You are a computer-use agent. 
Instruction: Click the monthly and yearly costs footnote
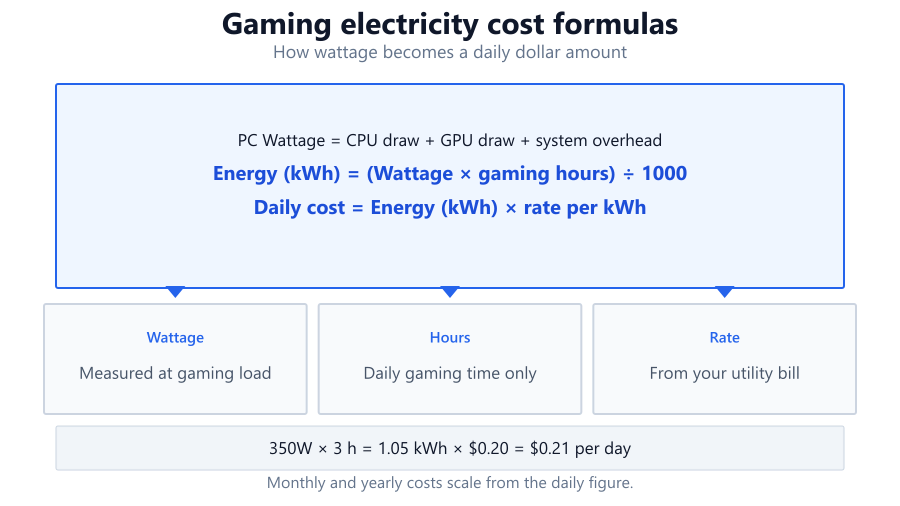pos(450,483)
